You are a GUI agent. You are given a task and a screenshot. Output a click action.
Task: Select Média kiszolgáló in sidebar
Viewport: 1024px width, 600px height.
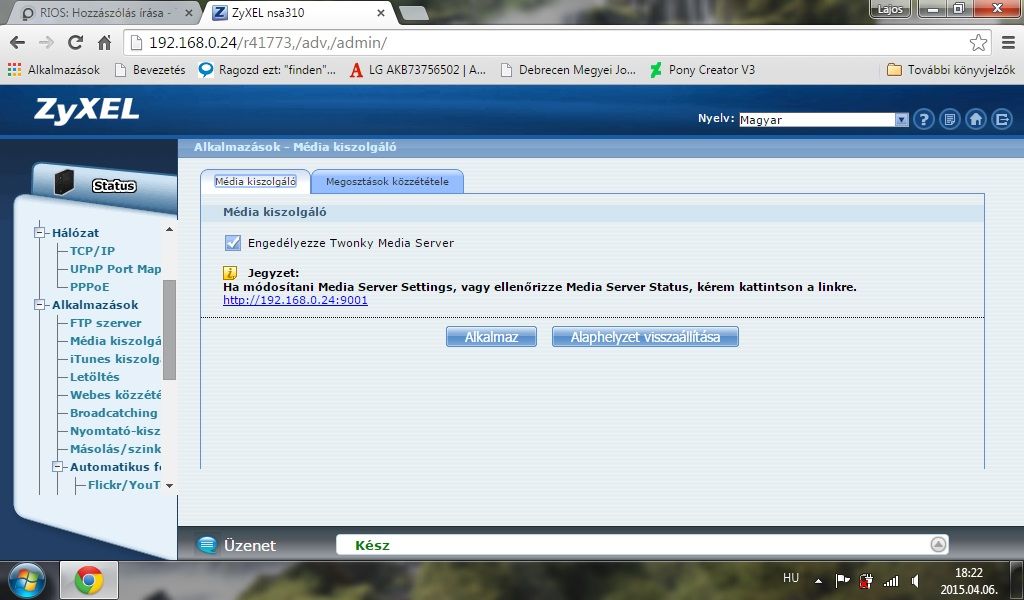point(116,341)
